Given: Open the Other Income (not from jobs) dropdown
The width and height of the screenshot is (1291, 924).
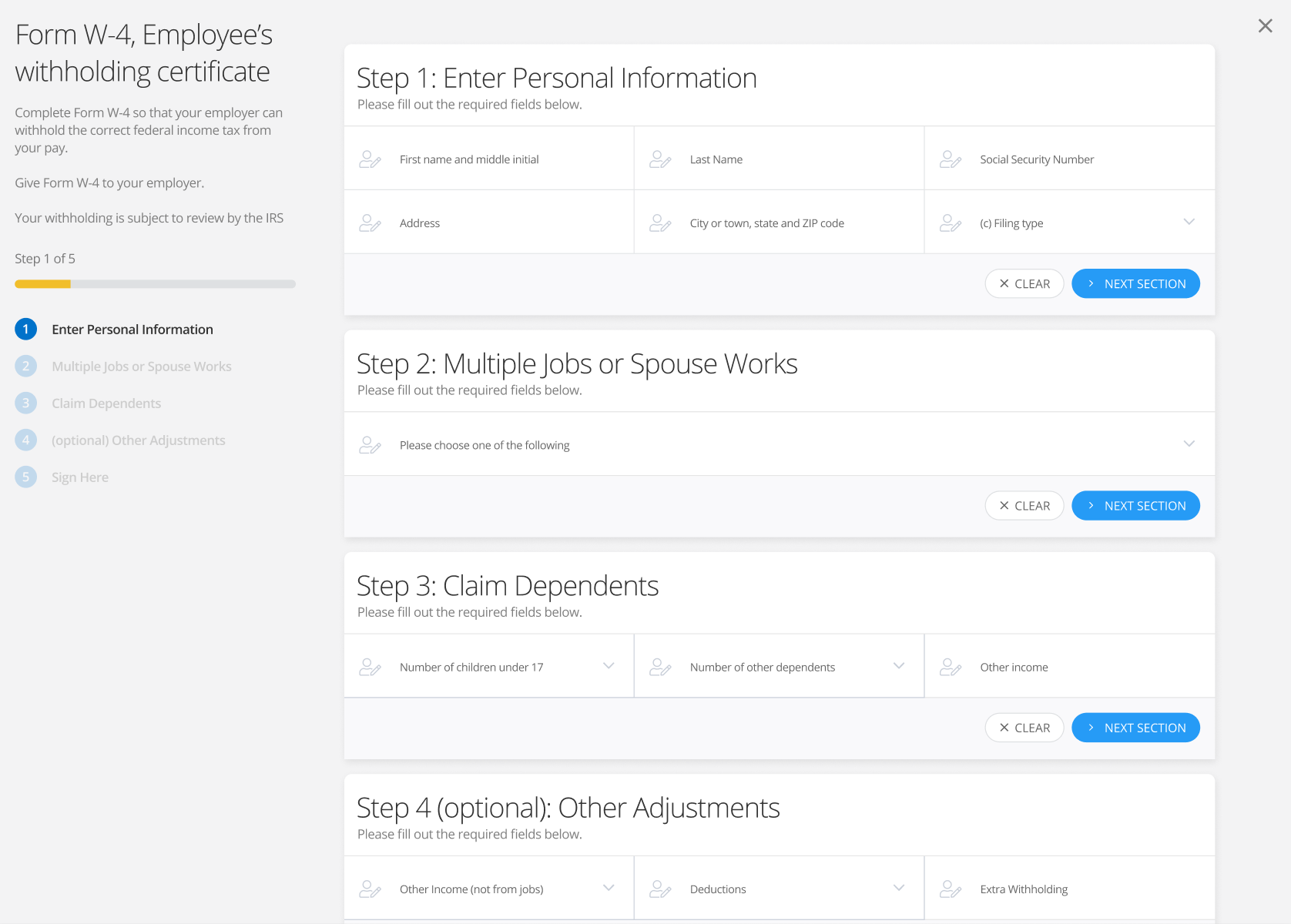Looking at the screenshot, I should [x=608, y=887].
